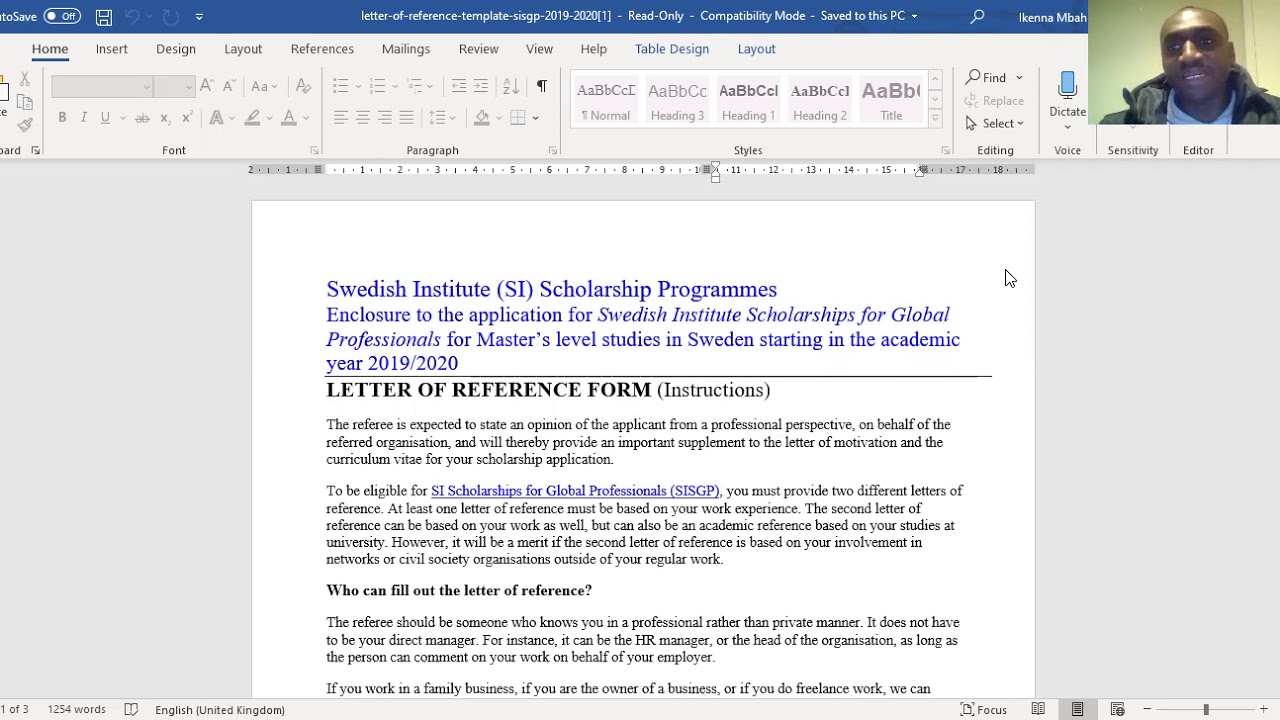1280x720 pixels.
Task: Click the Save floppy disk icon
Action: 104,16
